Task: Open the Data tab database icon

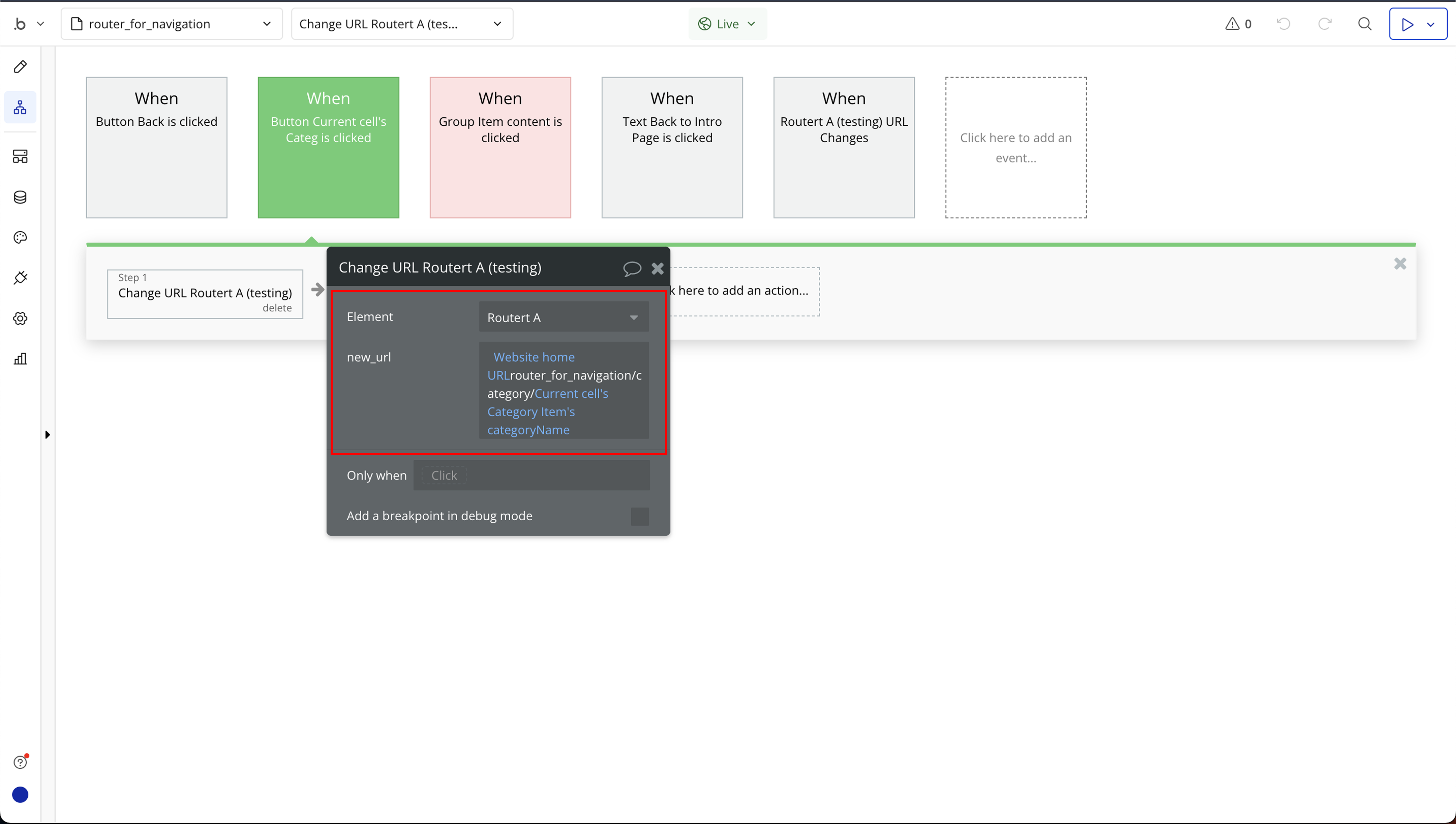Action: pos(20,197)
